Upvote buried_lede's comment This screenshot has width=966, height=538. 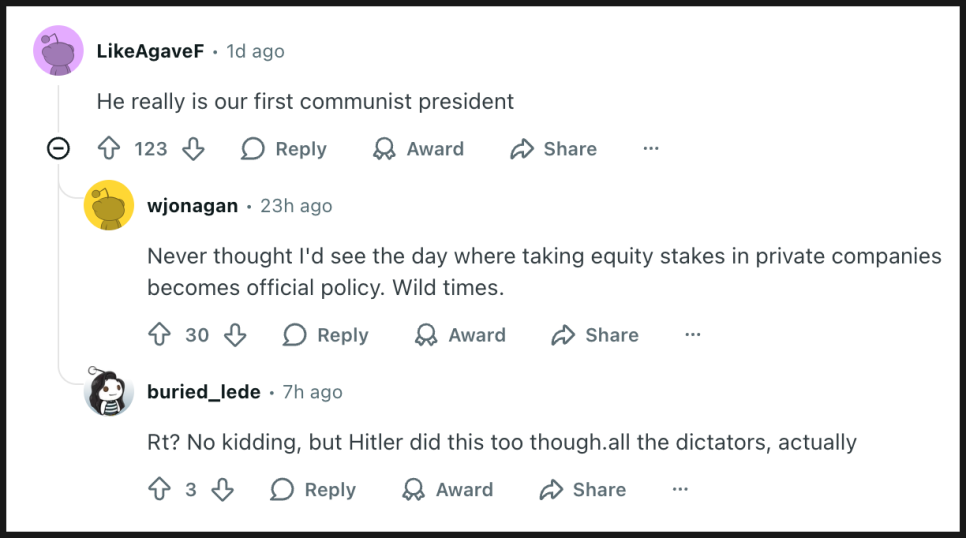[159, 490]
